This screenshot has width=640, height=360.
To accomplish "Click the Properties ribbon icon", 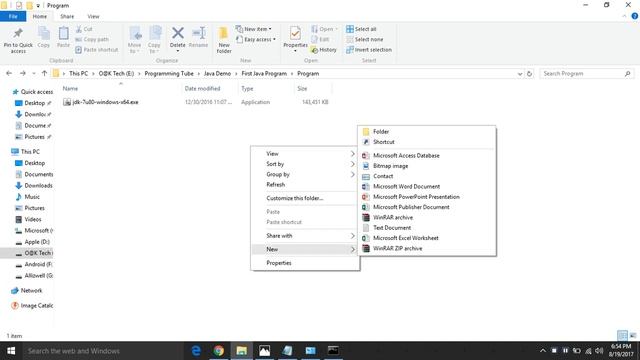I will [295, 33].
